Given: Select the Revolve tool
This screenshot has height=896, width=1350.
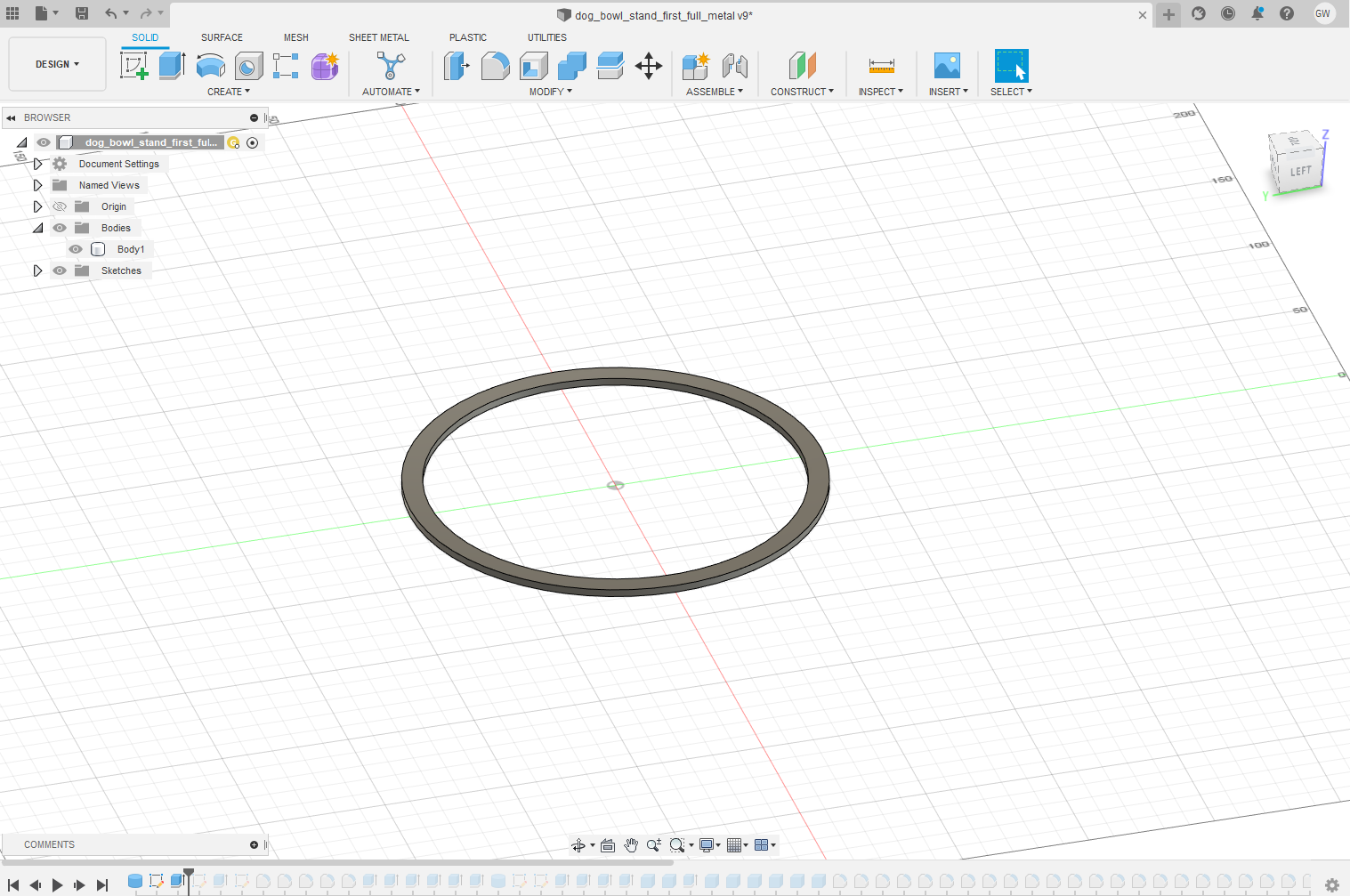Looking at the screenshot, I should click(210, 66).
